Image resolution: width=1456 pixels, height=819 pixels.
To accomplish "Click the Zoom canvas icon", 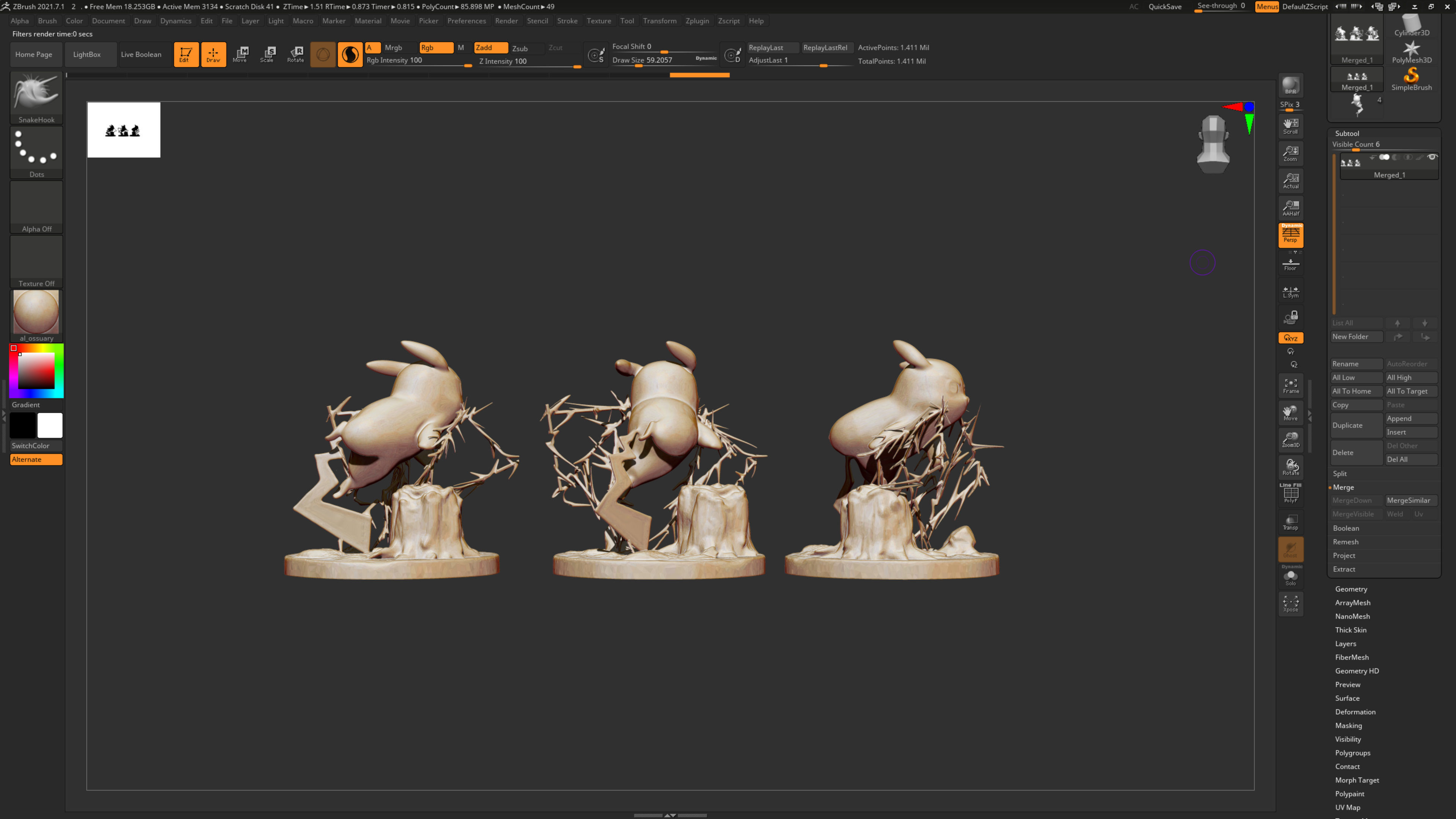I will [1291, 153].
